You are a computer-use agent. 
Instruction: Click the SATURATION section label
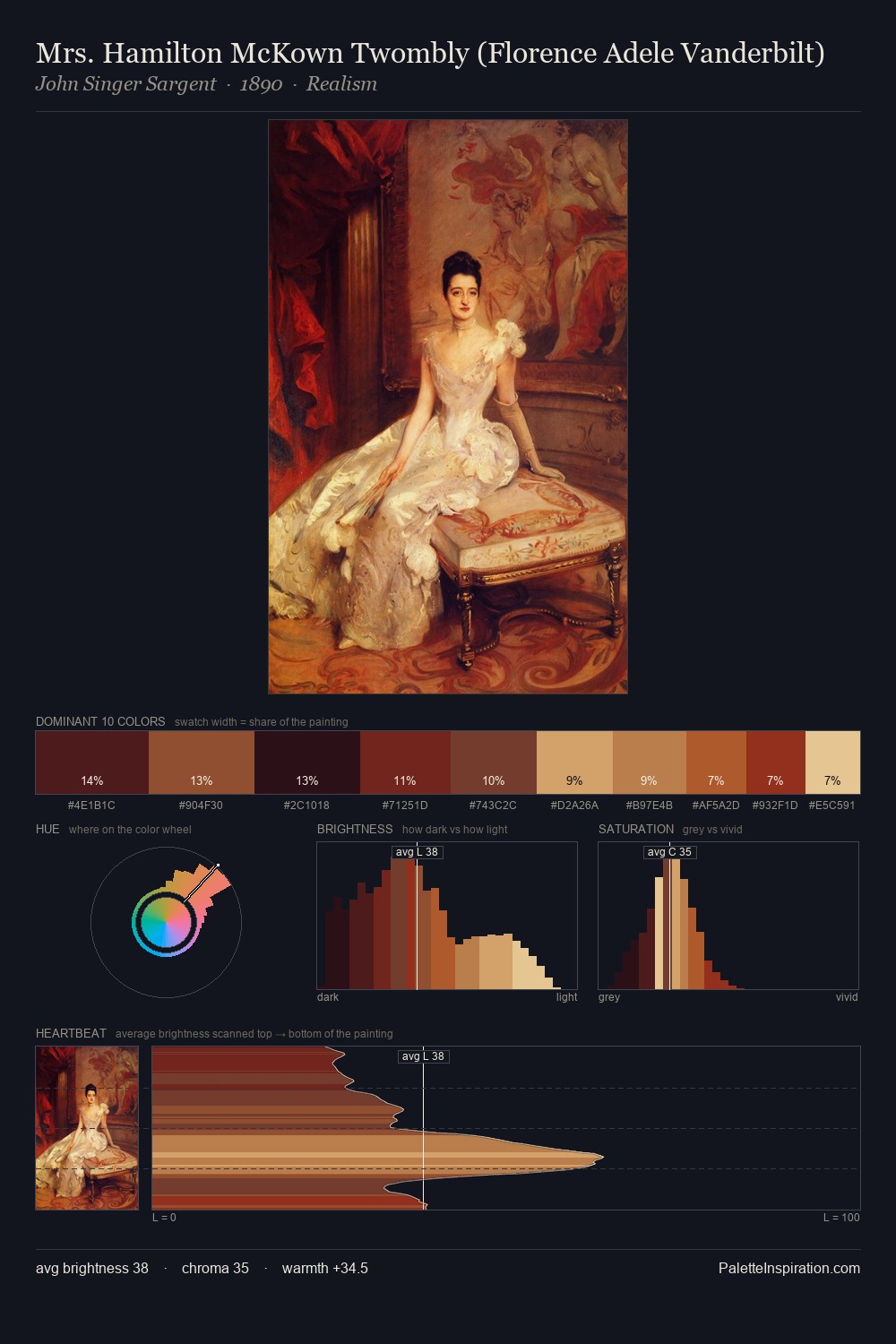pyautogui.click(x=636, y=829)
